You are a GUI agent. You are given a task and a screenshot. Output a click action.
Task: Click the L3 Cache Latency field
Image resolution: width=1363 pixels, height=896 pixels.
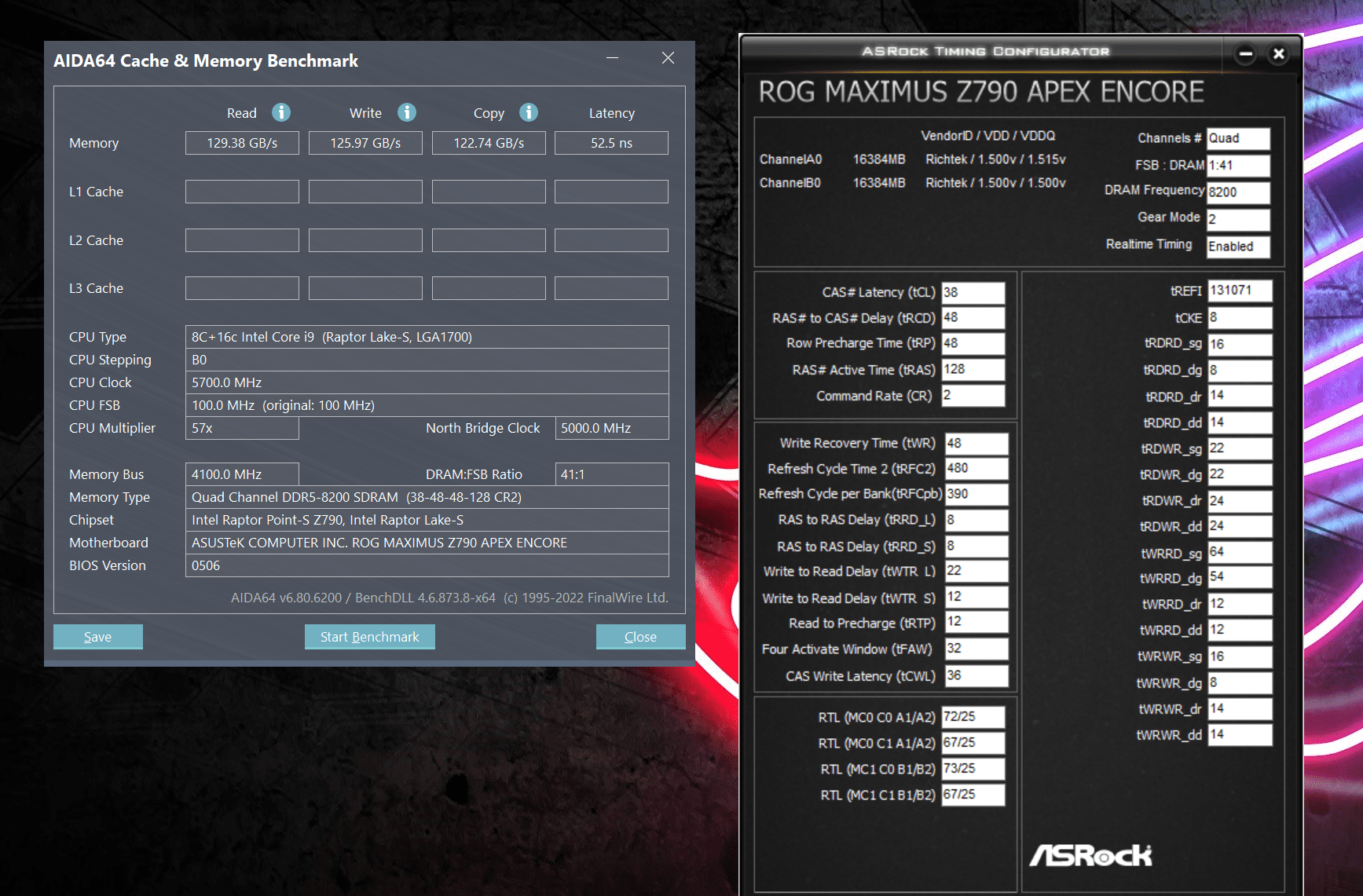tap(611, 288)
